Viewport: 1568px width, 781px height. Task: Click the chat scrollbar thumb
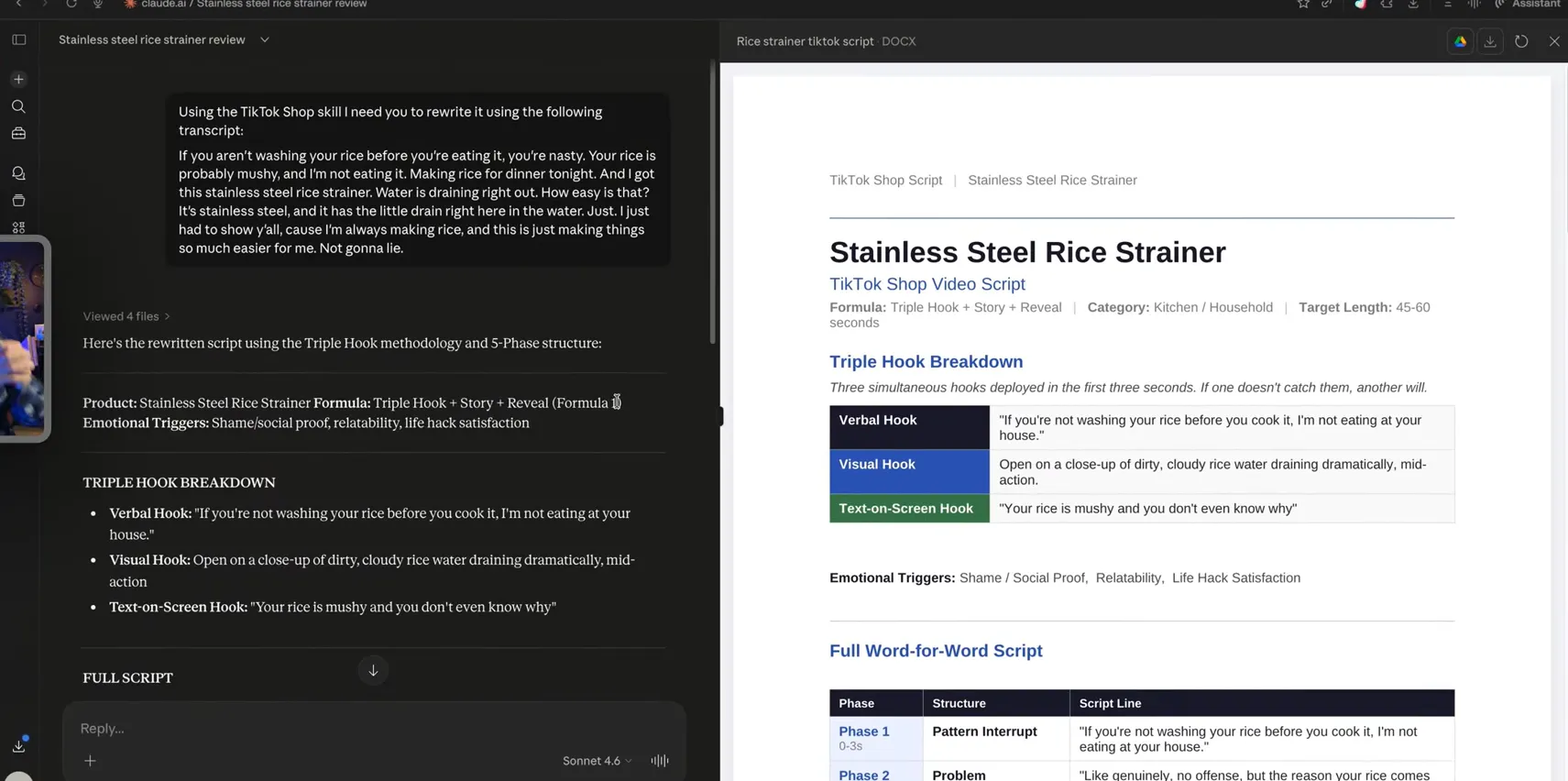point(712,203)
